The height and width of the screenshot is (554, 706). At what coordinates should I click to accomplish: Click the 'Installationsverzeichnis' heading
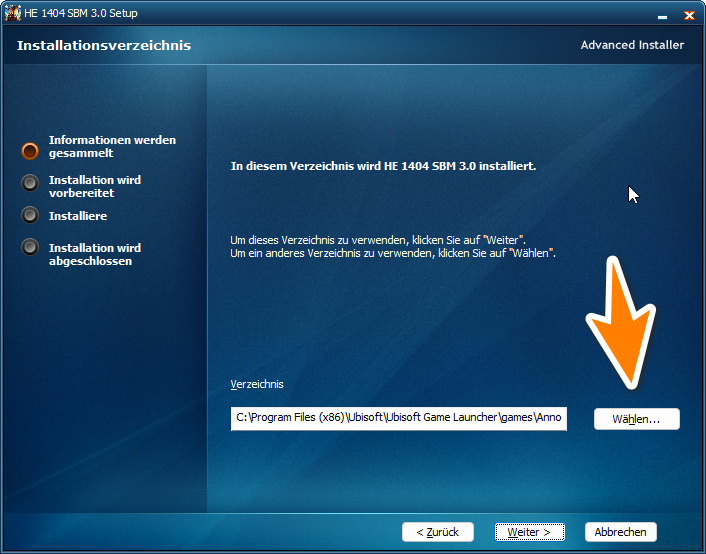tap(104, 45)
